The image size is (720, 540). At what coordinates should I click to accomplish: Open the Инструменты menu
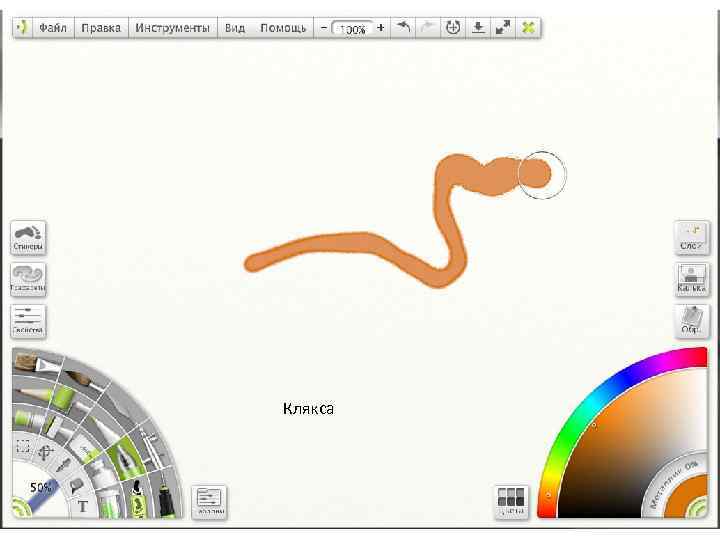(172, 28)
